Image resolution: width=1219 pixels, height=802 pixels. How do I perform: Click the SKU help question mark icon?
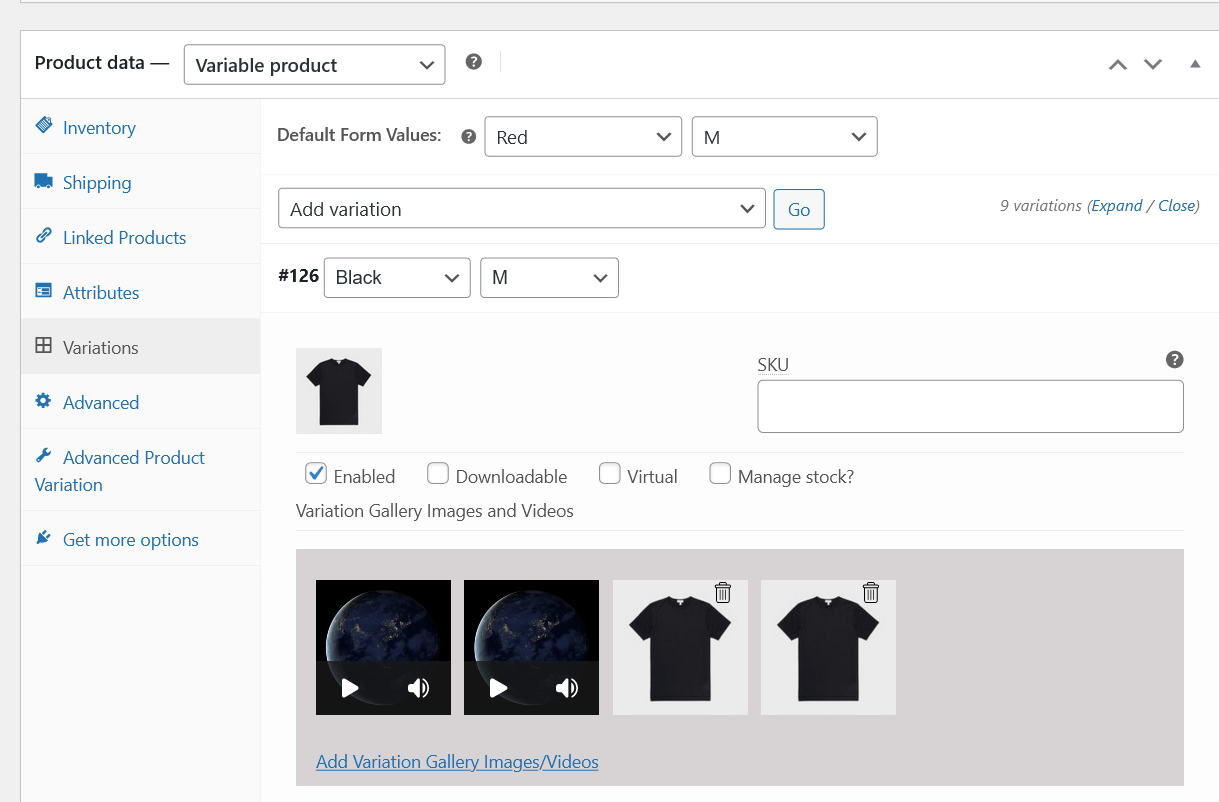pyautogui.click(x=1175, y=360)
